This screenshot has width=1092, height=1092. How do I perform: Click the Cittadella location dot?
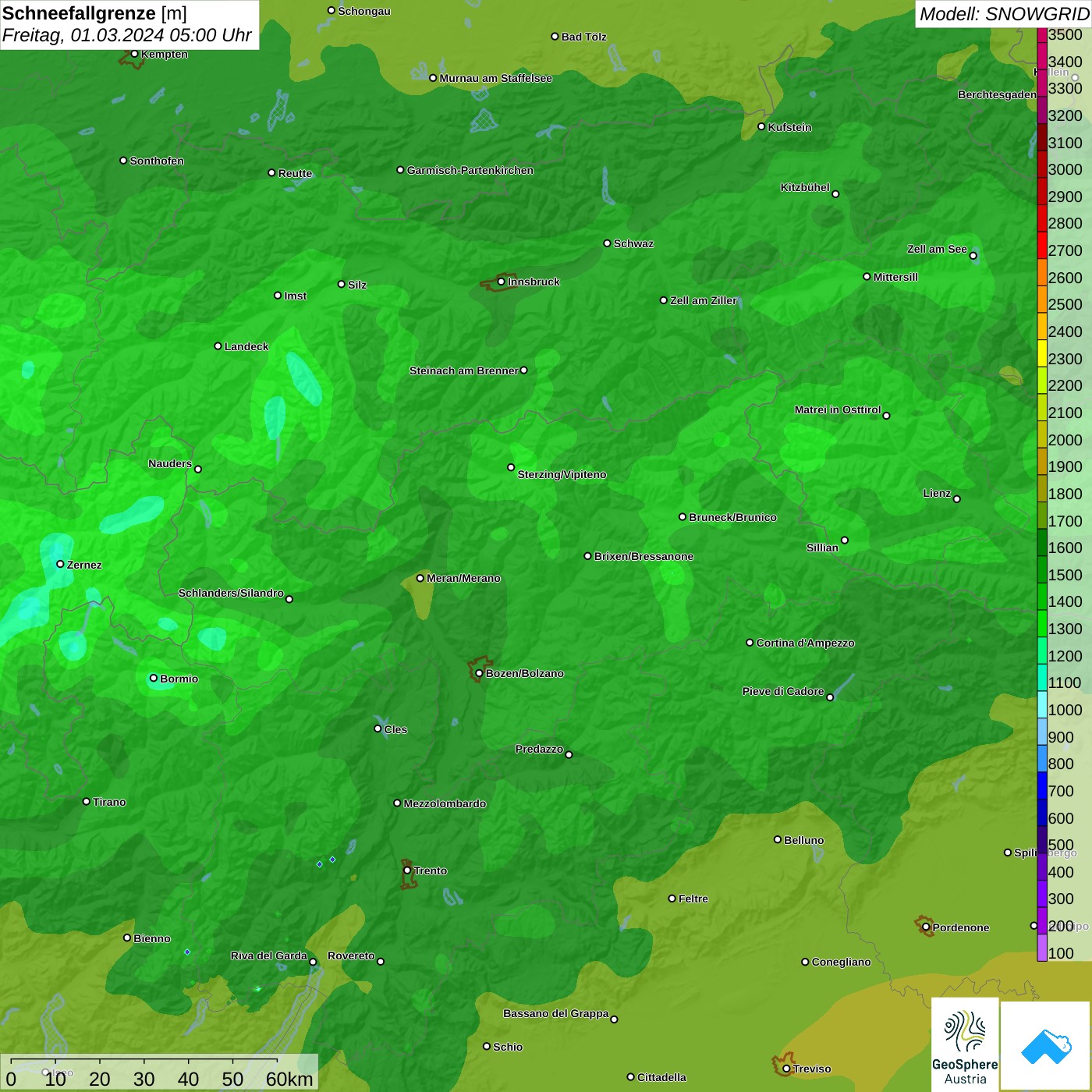631,1077
